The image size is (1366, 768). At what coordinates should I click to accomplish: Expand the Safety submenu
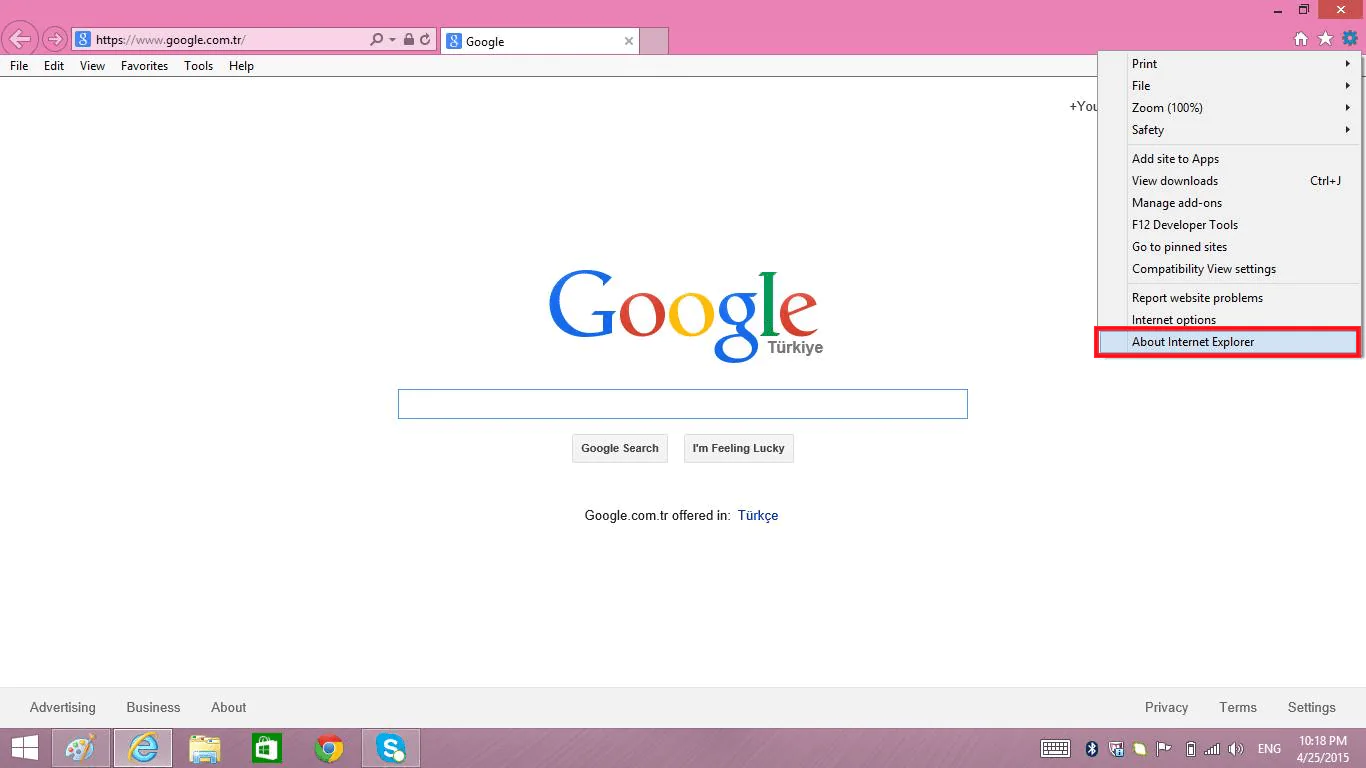point(1147,130)
